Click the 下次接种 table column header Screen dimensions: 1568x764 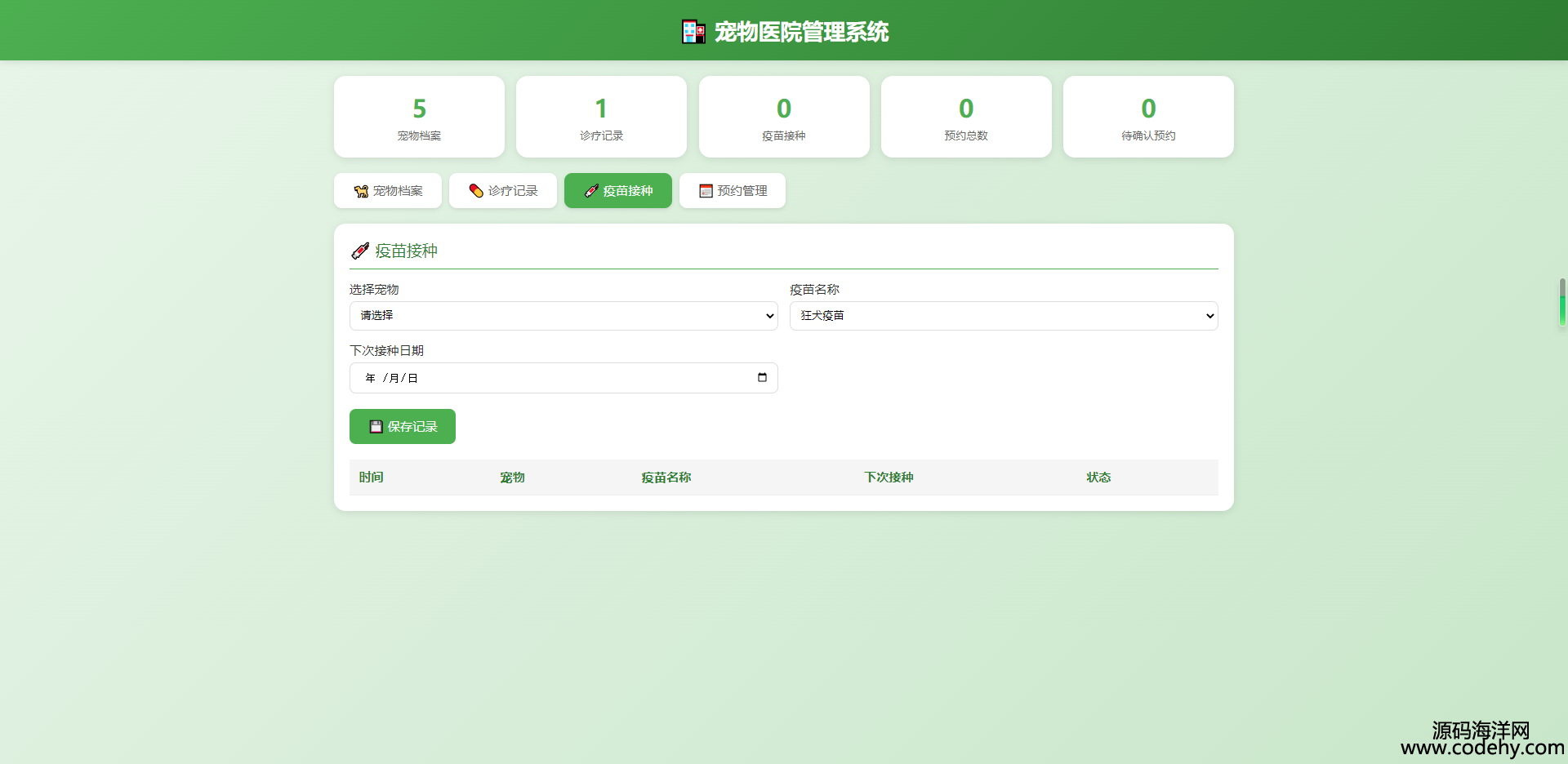tap(889, 477)
